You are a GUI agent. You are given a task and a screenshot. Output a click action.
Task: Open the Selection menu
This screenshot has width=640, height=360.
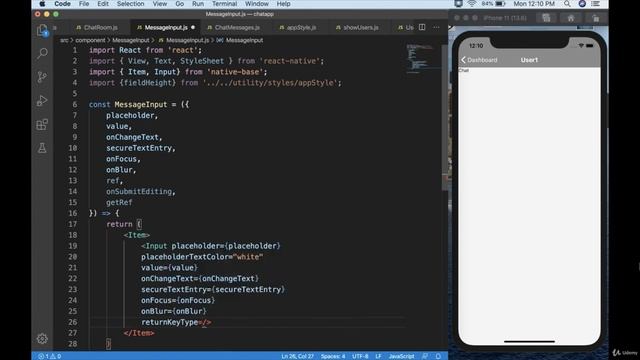pyautogui.click(x=131, y=4)
